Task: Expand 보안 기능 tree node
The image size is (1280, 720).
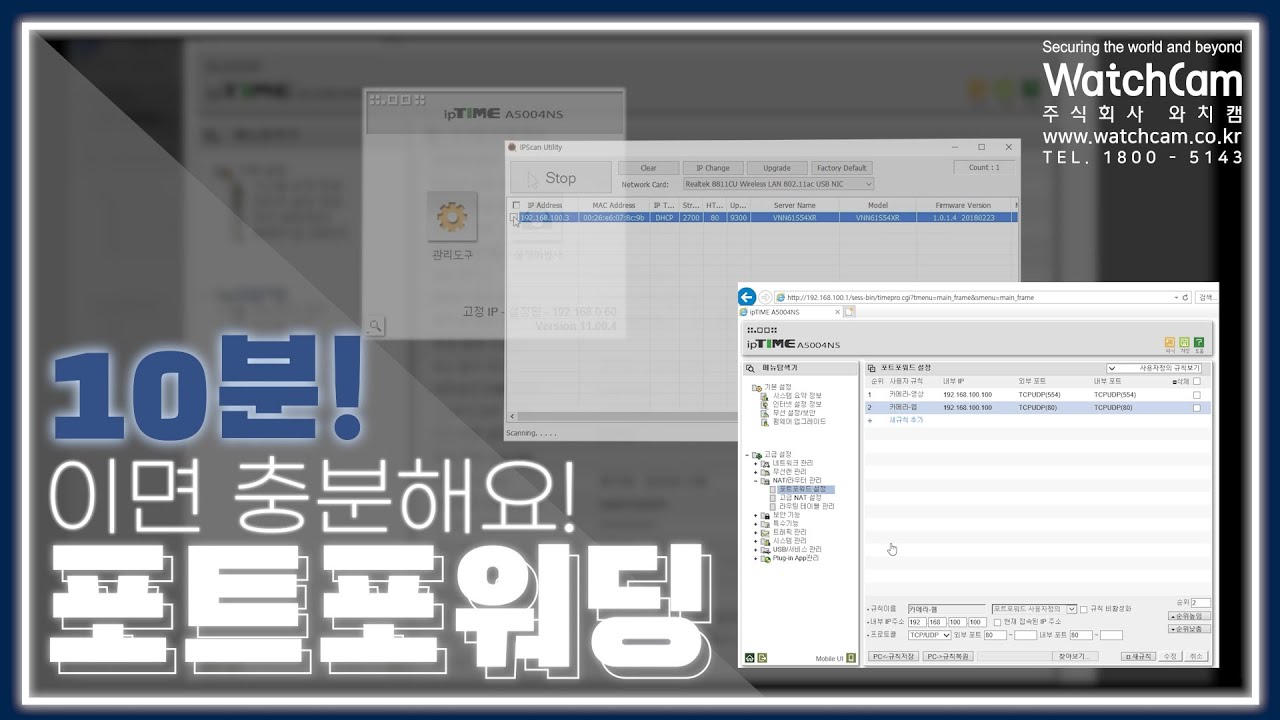Action: 755,515
